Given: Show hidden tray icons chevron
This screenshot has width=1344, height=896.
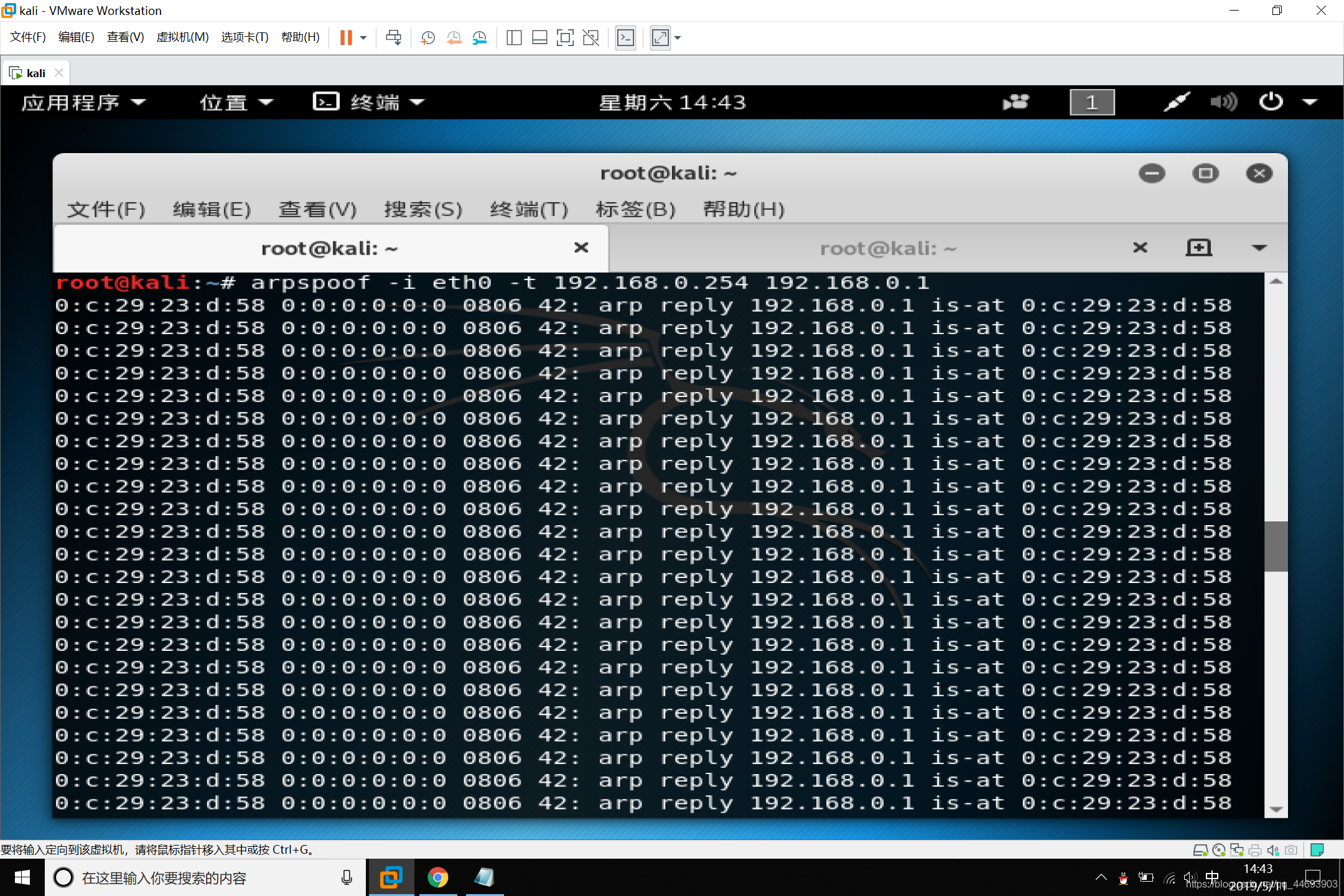Looking at the screenshot, I should pyautogui.click(x=1101, y=878).
